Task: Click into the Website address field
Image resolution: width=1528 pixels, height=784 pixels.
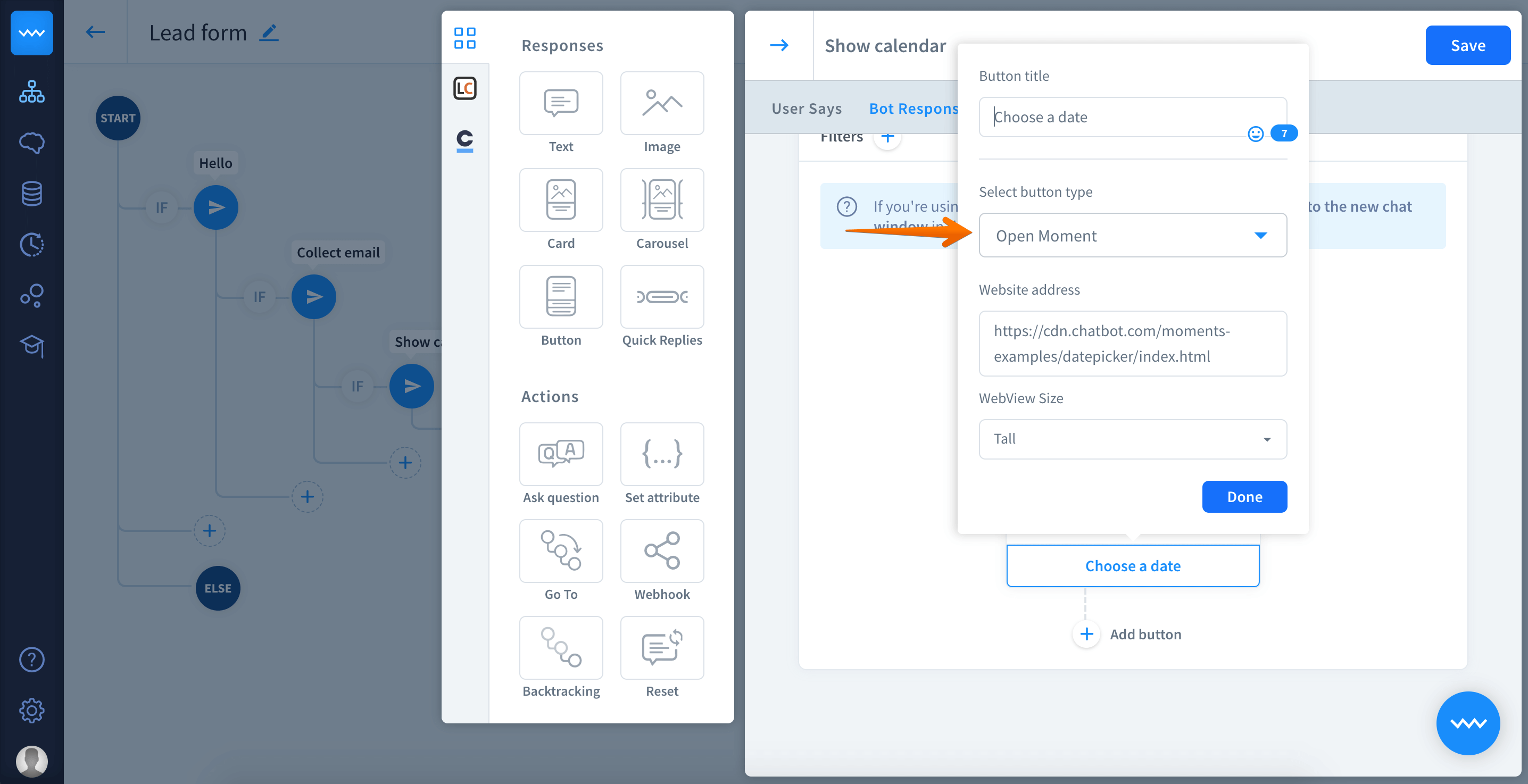Action: coord(1132,344)
